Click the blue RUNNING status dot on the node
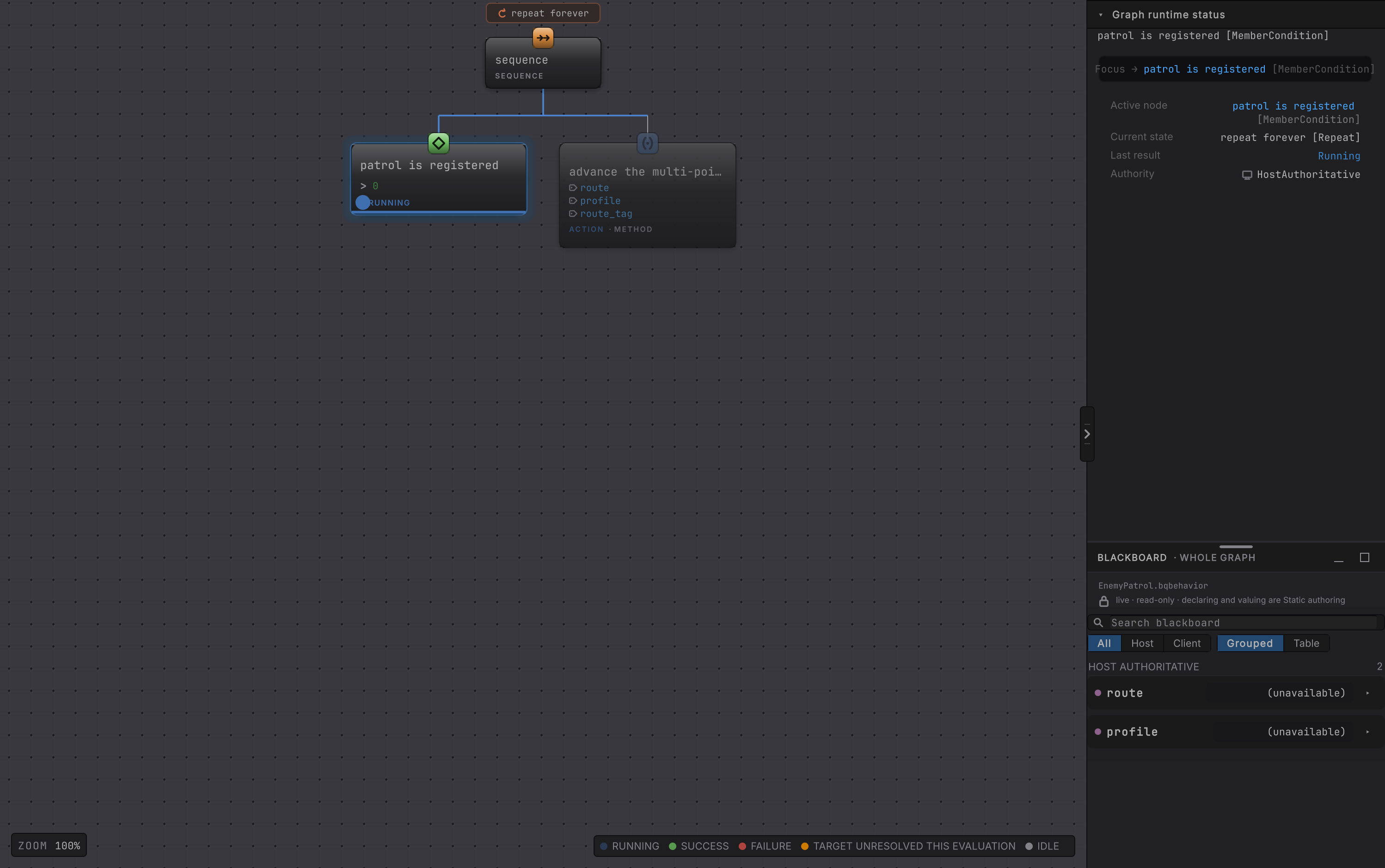Viewport: 1385px width, 868px height. click(362, 202)
